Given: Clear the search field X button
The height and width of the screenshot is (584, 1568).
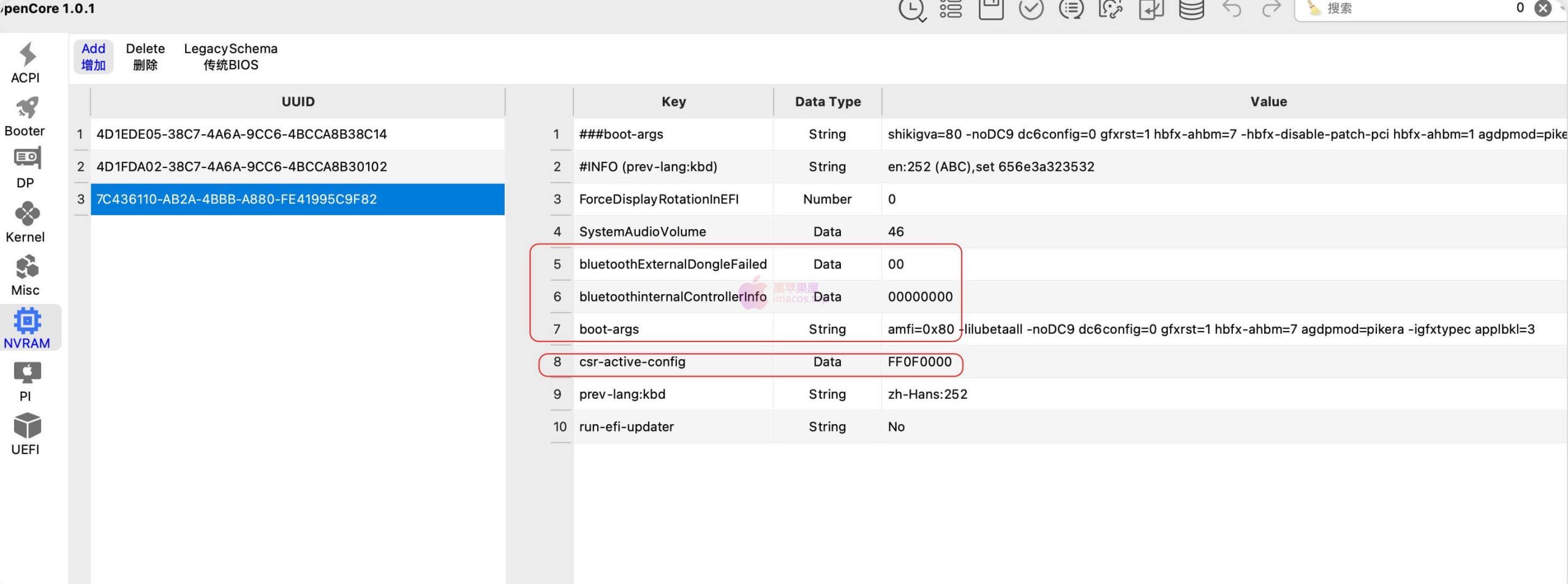Looking at the screenshot, I should (1543, 8).
